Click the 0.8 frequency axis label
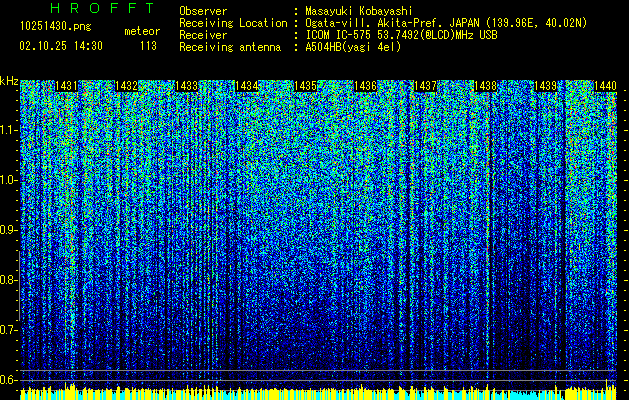The width and height of the screenshot is (629, 400). pos(8,280)
